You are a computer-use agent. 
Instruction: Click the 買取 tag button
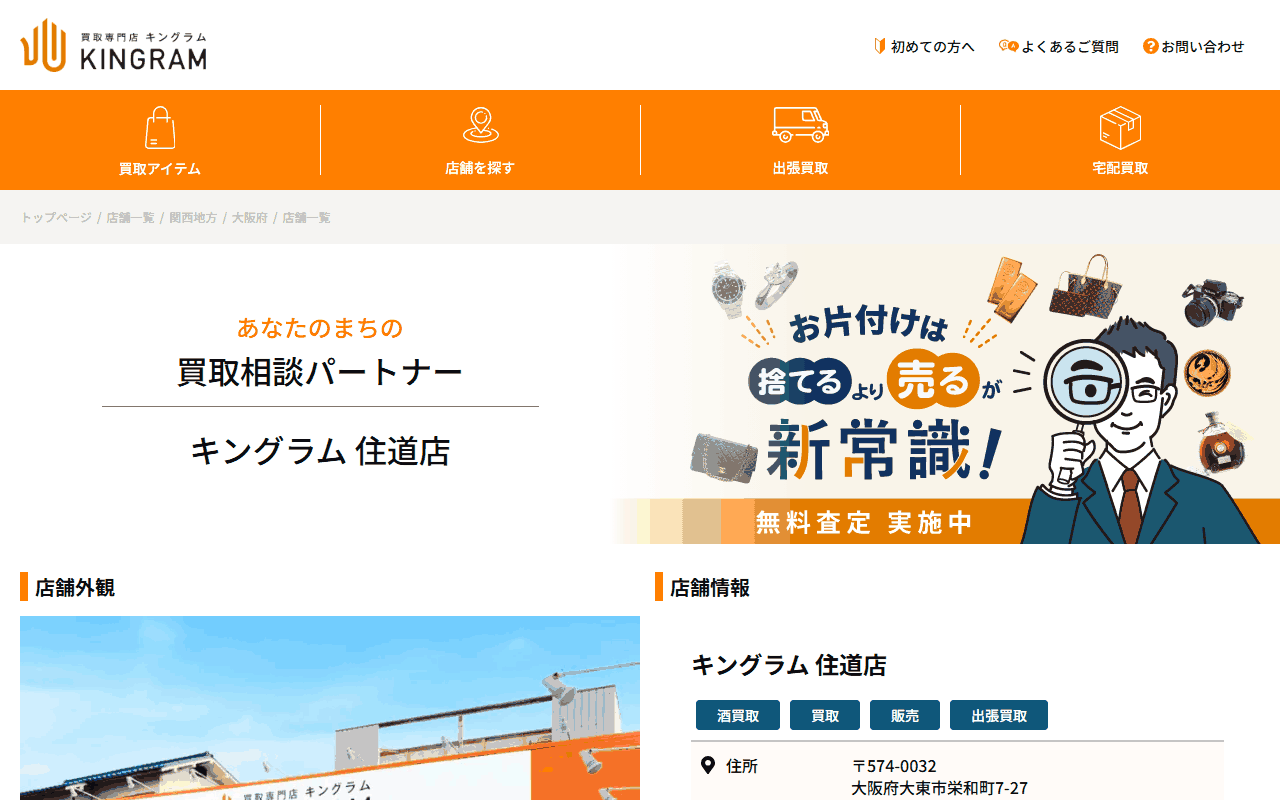[x=825, y=715]
